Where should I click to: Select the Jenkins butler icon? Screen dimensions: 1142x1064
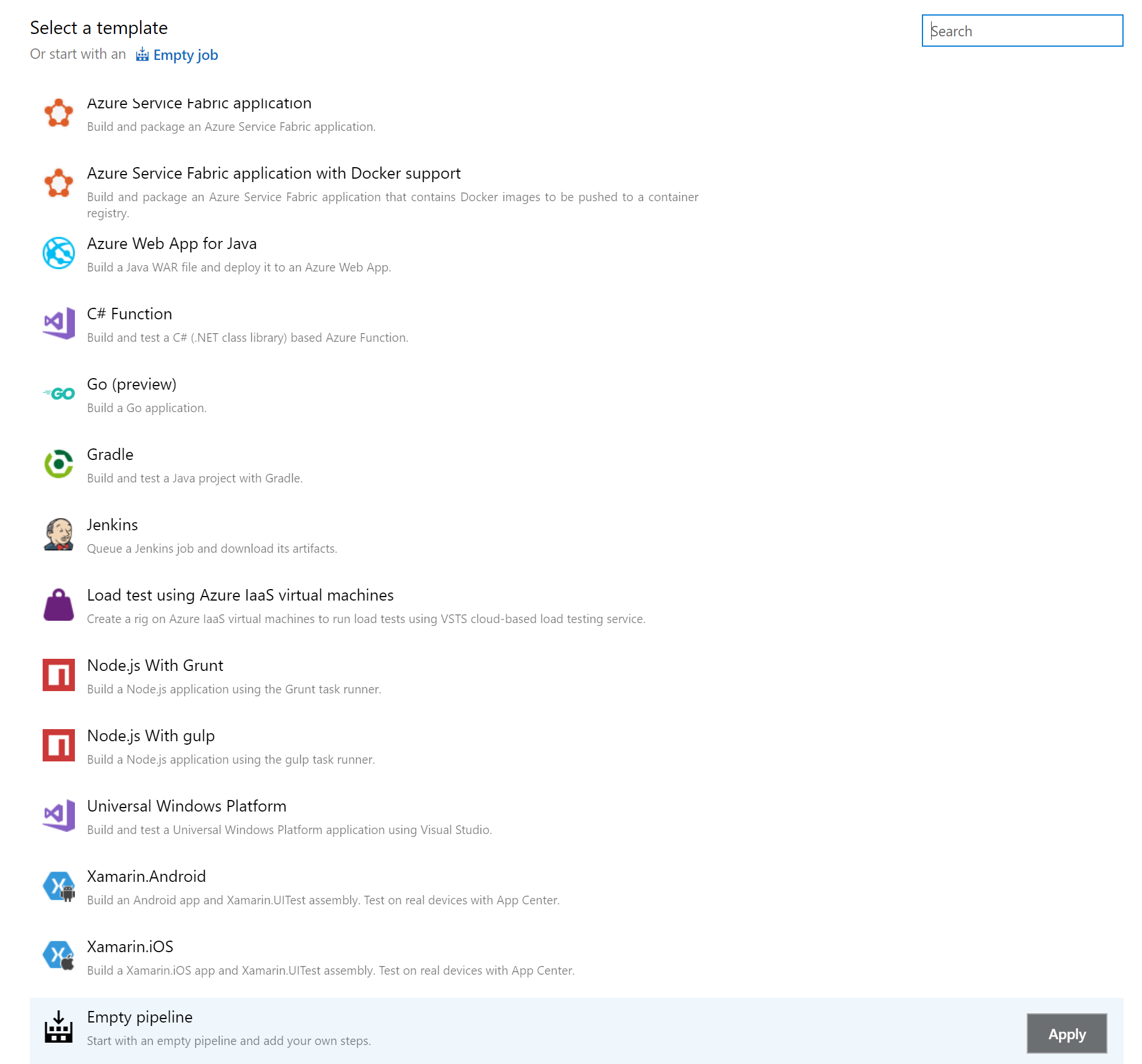coord(59,534)
